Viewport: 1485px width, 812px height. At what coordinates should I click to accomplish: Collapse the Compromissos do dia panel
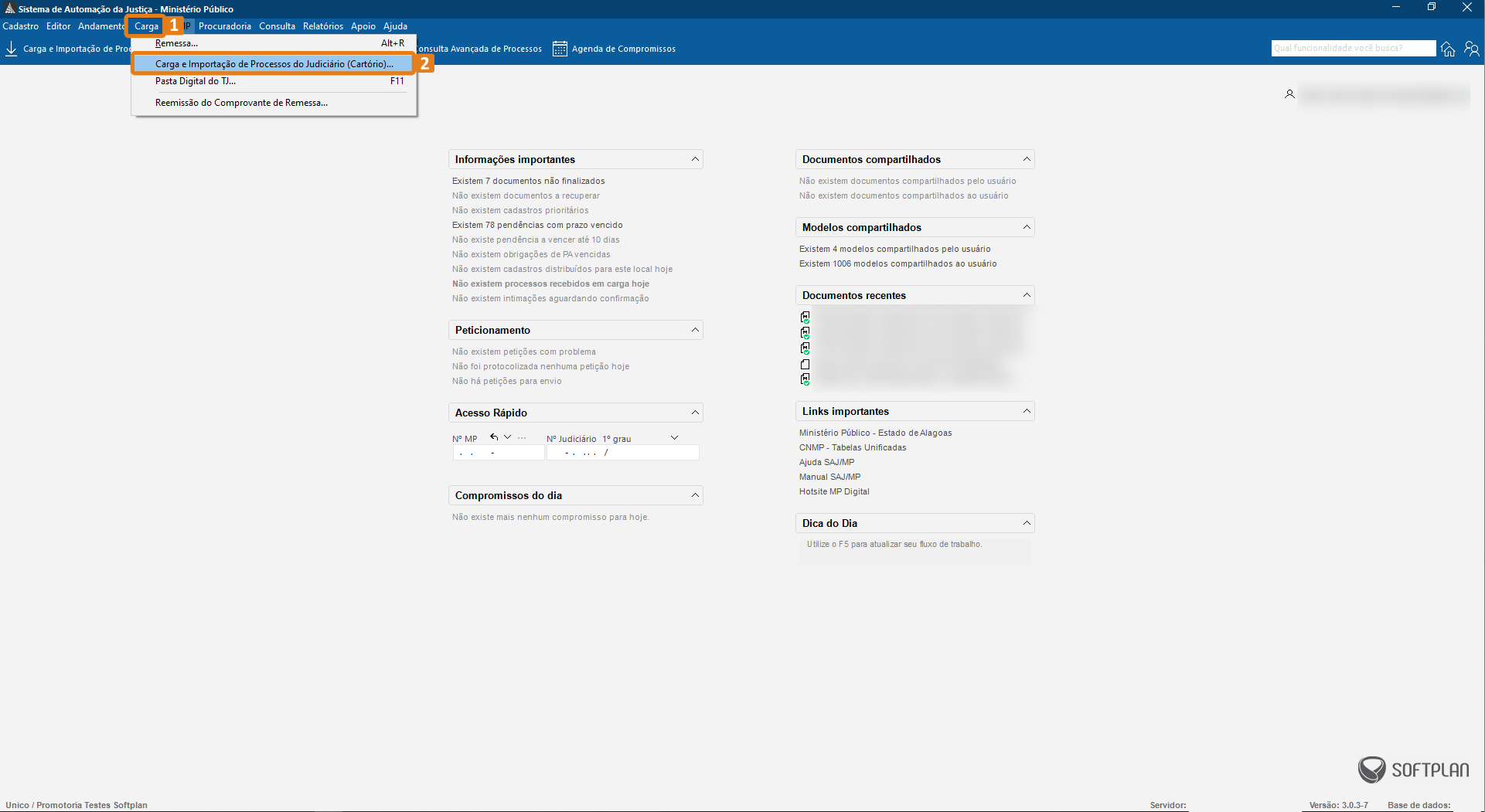695,495
